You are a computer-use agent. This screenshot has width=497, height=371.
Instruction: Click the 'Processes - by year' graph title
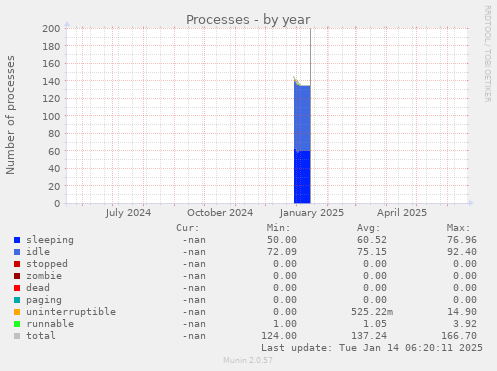[248, 20]
